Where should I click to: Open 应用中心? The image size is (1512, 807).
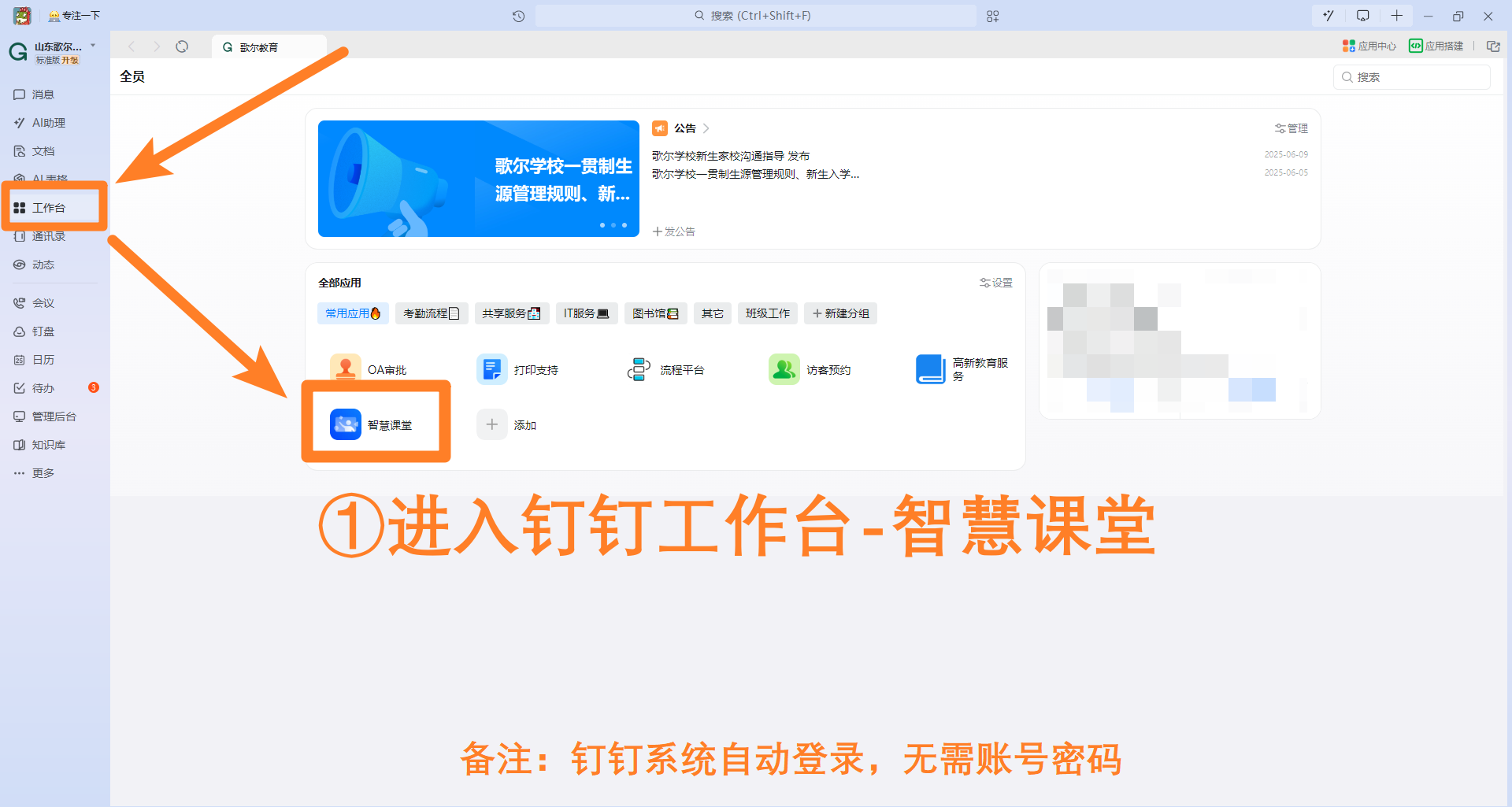click(1369, 46)
